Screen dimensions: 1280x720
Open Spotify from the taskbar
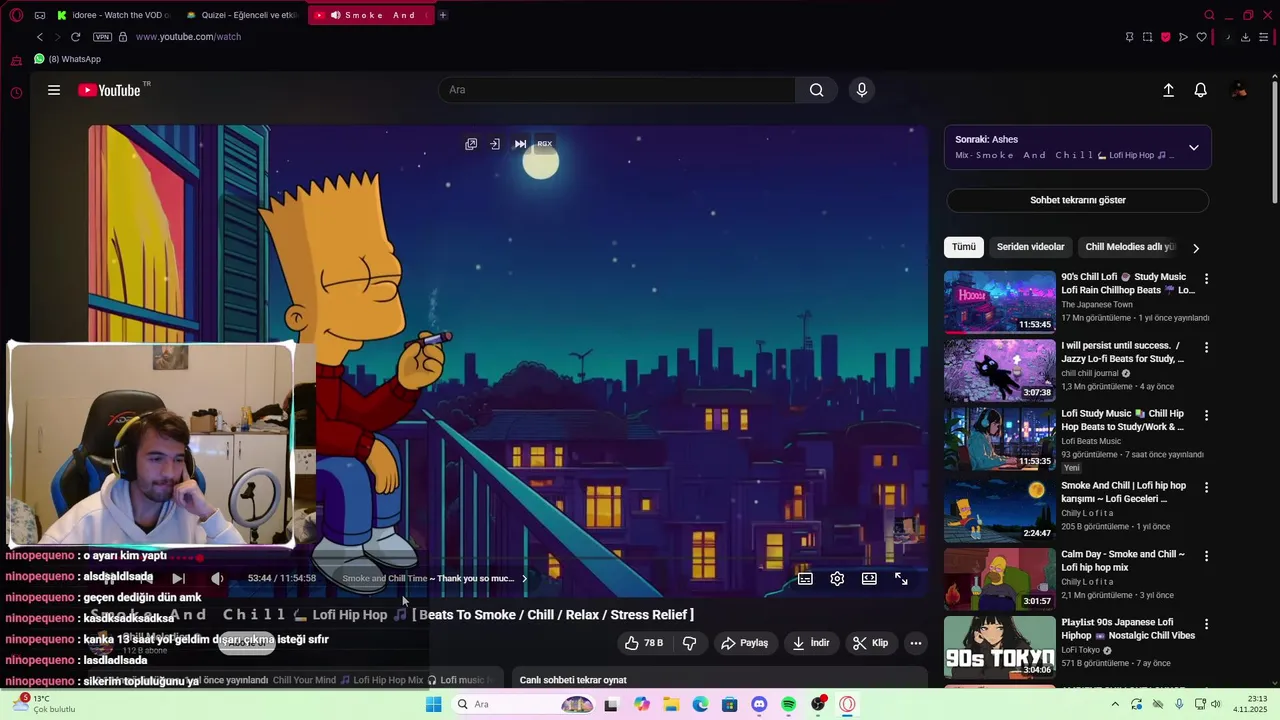coord(788,704)
